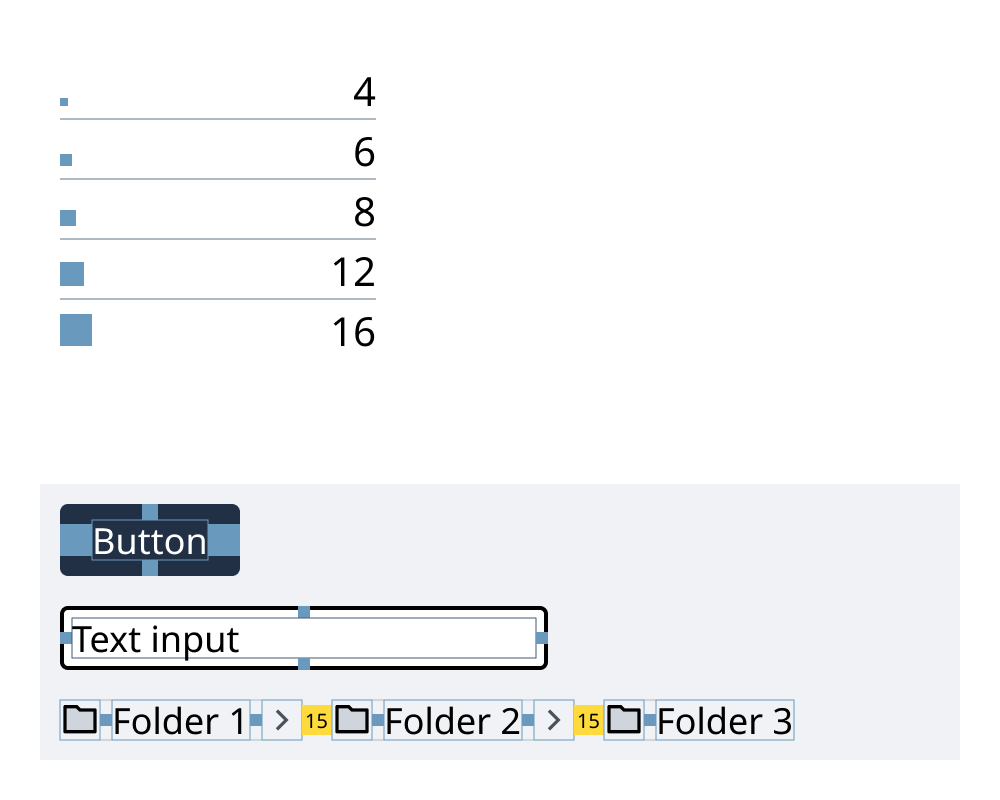Click the folder icon beside Folder 1
Viewport: 1000px width, 800px height.
pyautogui.click(x=80, y=720)
